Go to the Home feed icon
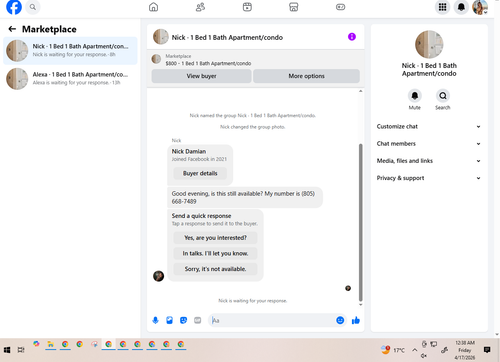Image resolution: width=500 pixels, height=362 pixels. [153, 7]
